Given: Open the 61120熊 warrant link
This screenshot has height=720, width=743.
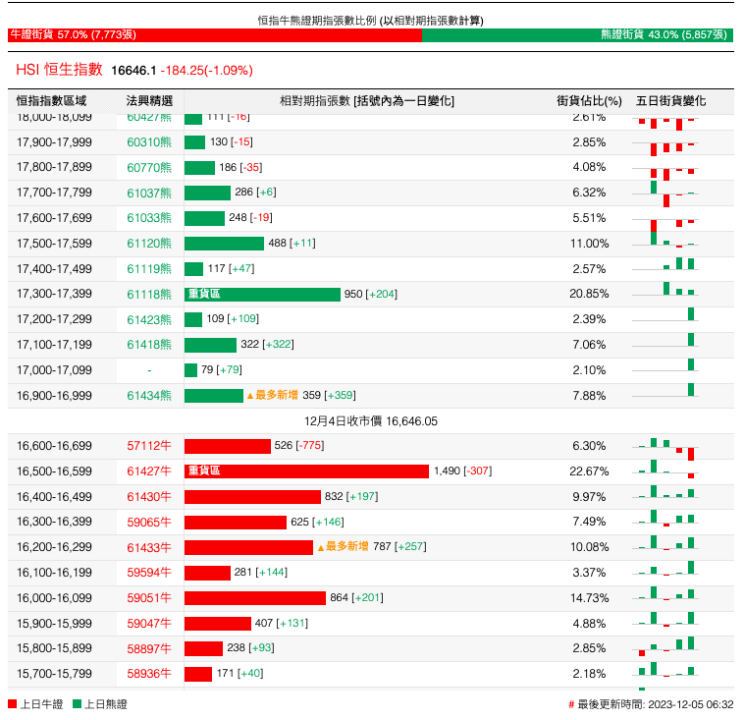Looking at the screenshot, I should [149, 244].
